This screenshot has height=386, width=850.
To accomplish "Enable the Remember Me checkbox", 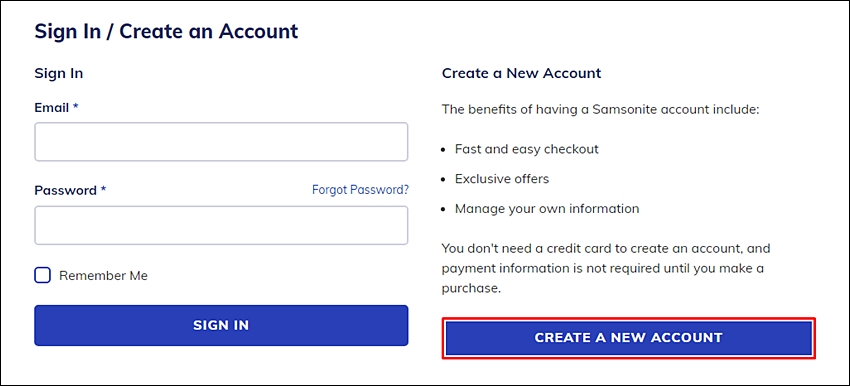I will point(42,275).
